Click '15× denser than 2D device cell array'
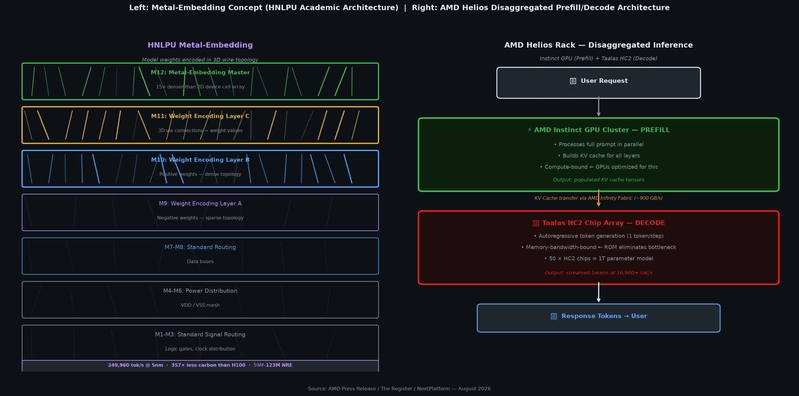799x396 pixels. (x=200, y=87)
